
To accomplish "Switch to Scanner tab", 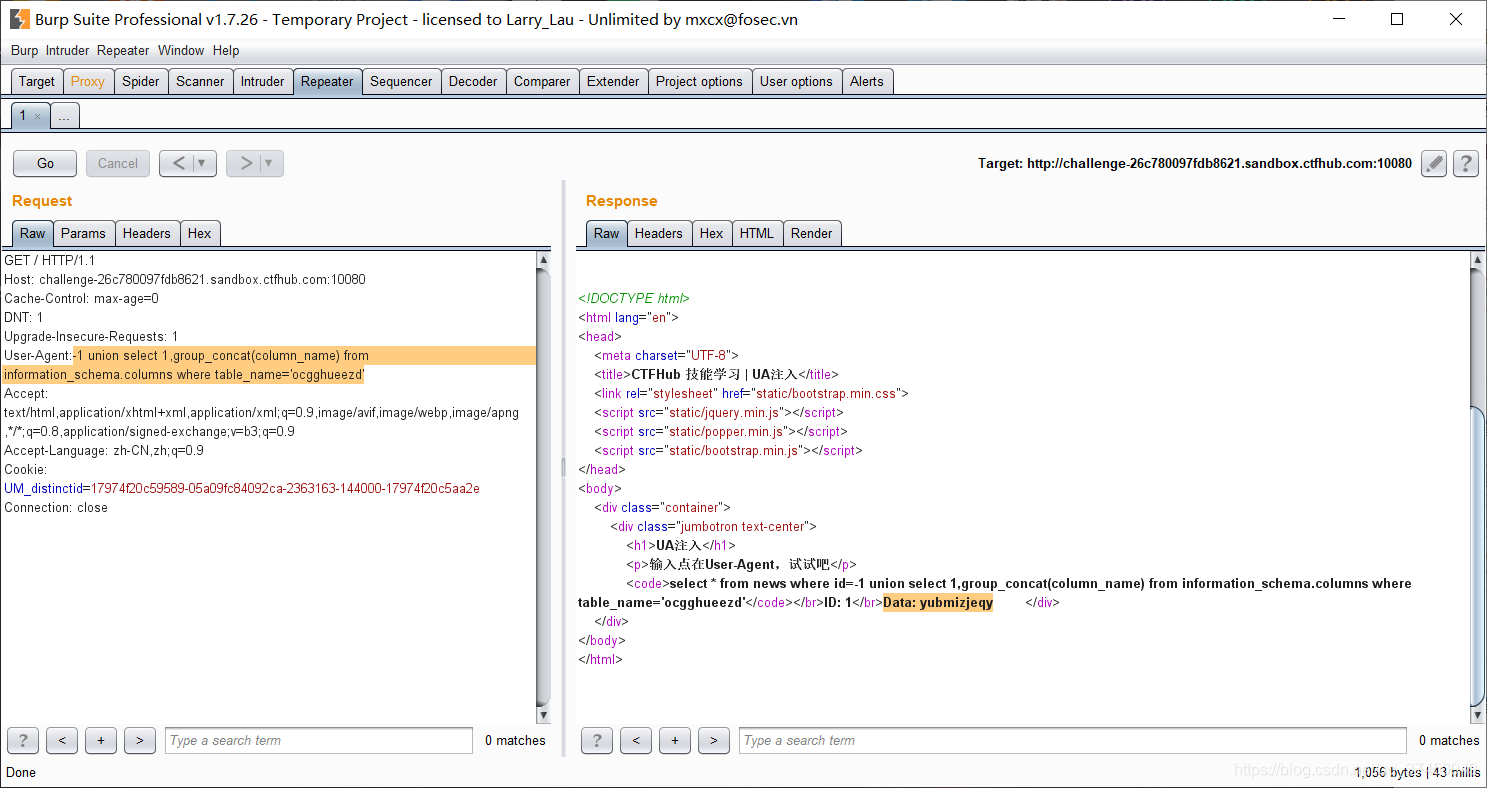I will [x=200, y=81].
